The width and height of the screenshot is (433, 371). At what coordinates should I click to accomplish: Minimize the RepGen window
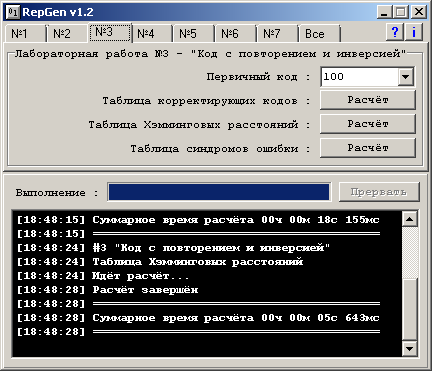[384, 12]
